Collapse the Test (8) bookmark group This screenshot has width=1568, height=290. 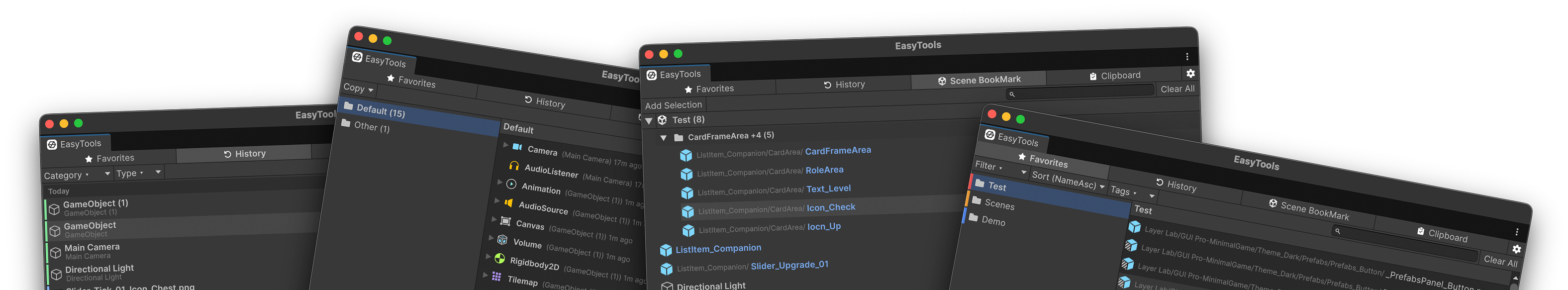(x=649, y=121)
